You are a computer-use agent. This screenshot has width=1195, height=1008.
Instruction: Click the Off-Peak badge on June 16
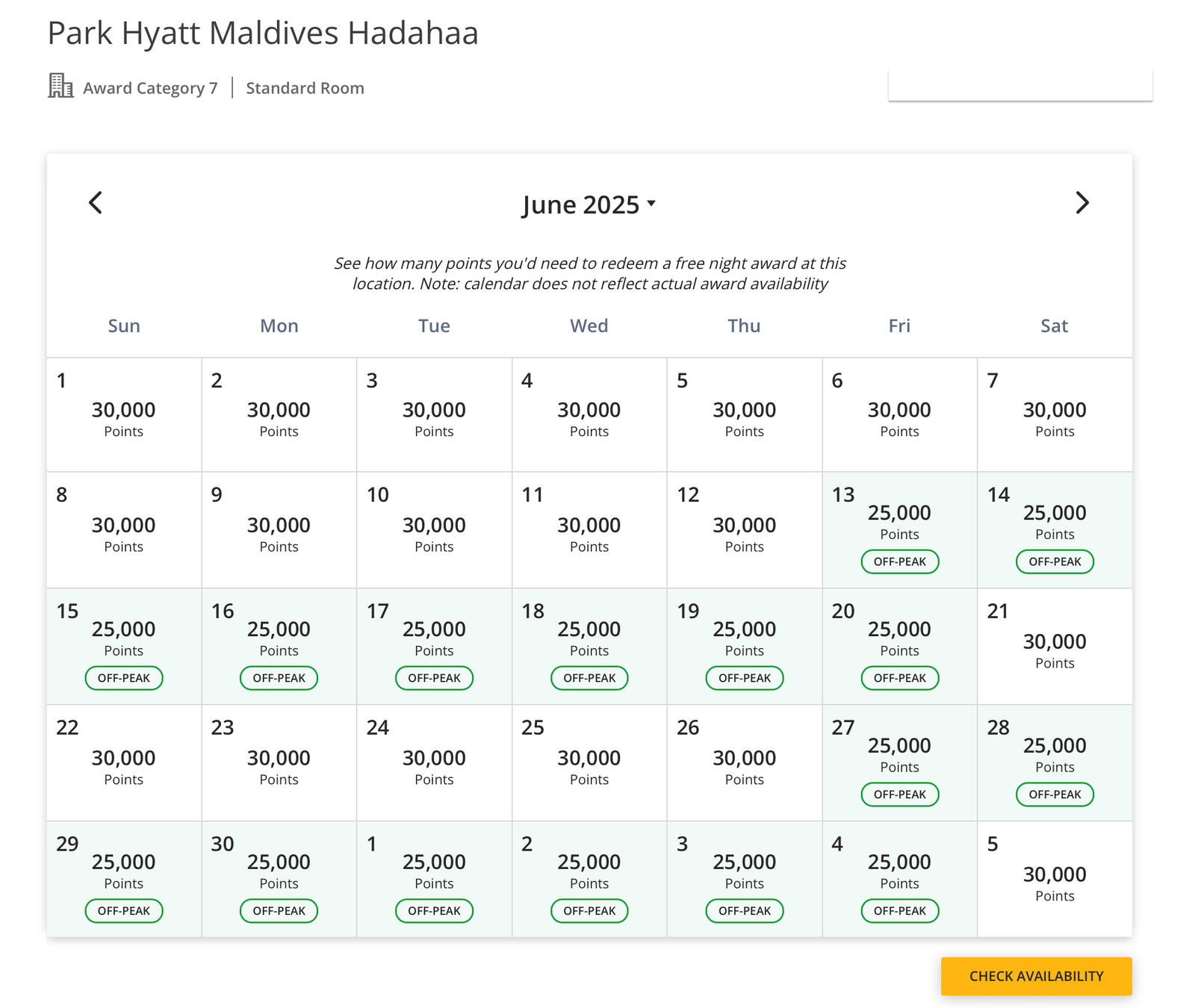(x=279, y=678)
